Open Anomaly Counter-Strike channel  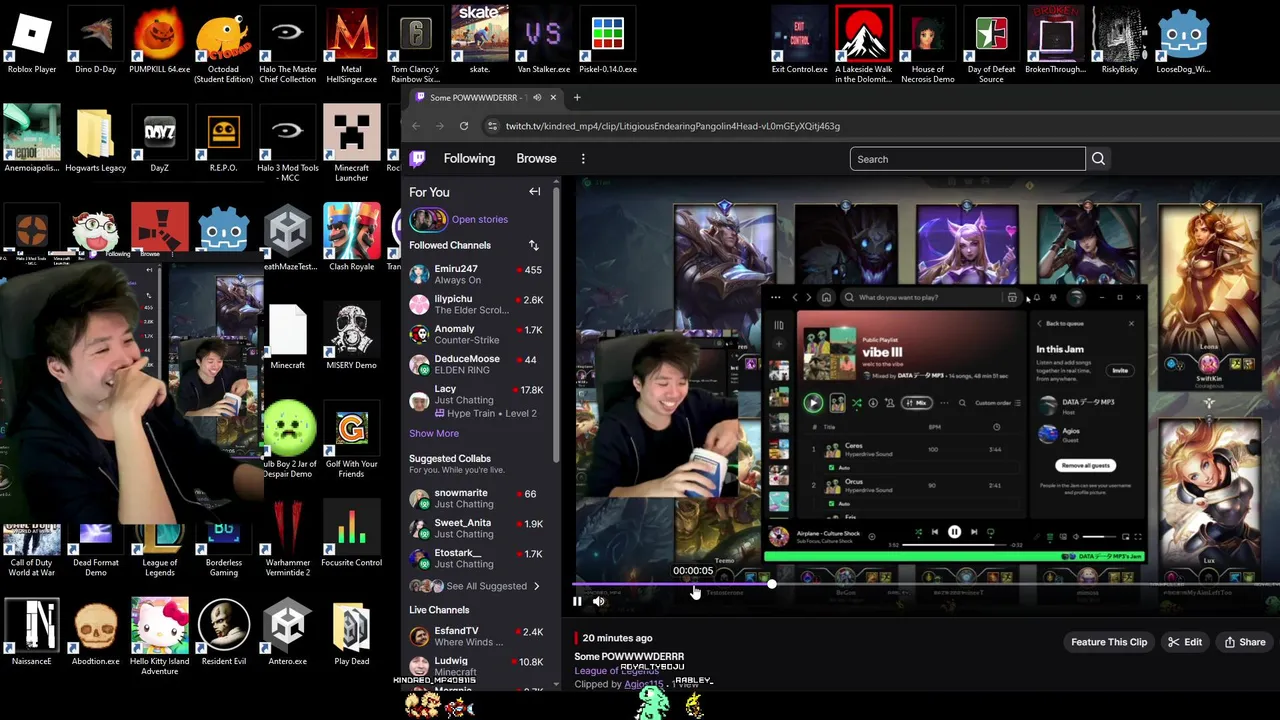tap(476, 334)
